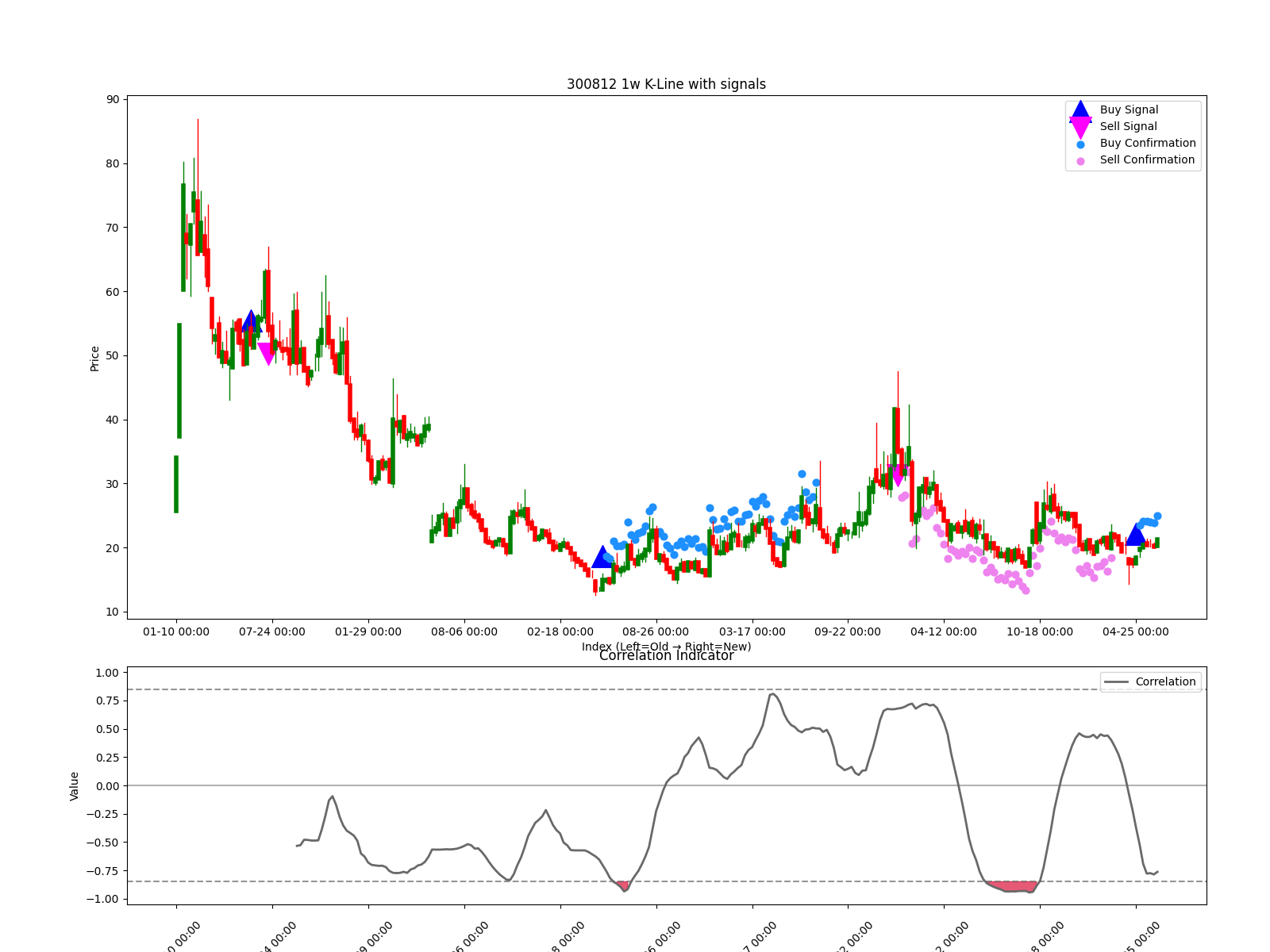Click the blue Buy Confirmation dot in legend
1270x952 pixels.
(1080, 144)
